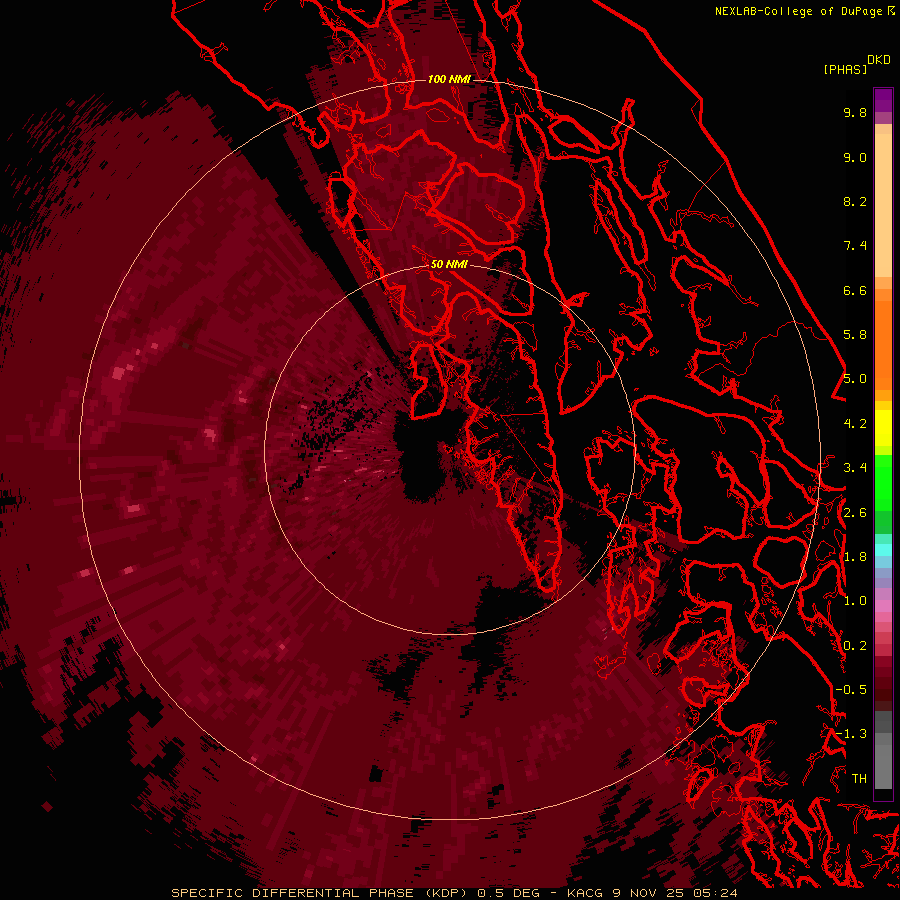Click the yellow segment of the color scale
900x900 pixels.
tap(883, 428)
